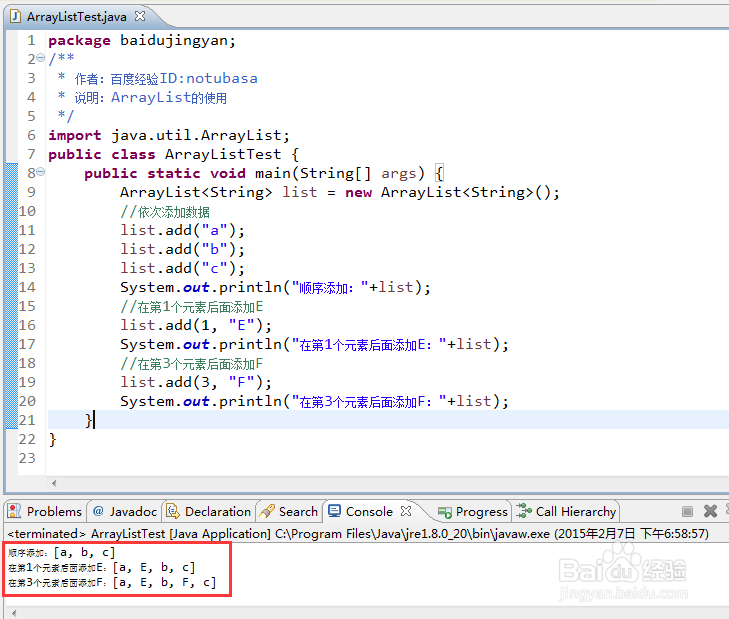
Task: Click the terminated ArrayListTest console header text
Action: pyautogui.click(x=358, y=533)
